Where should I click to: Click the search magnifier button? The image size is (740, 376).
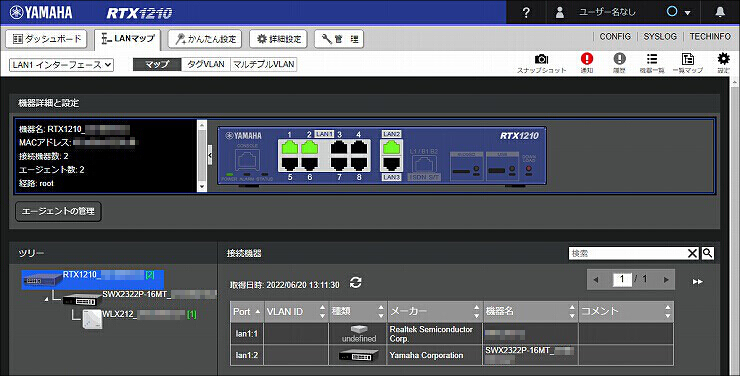(707, 253)
